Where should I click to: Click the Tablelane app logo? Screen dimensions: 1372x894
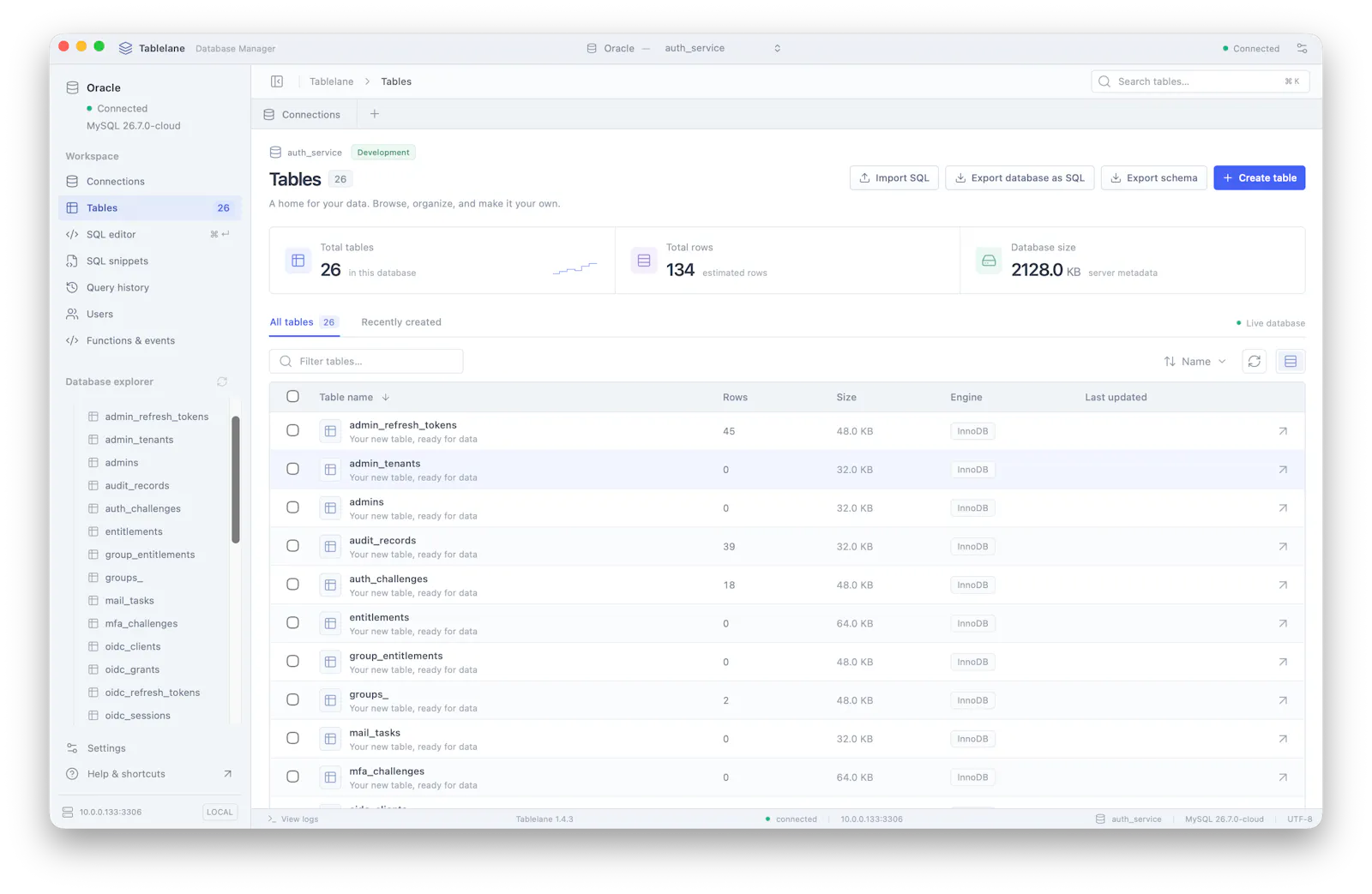pos(126,49)
